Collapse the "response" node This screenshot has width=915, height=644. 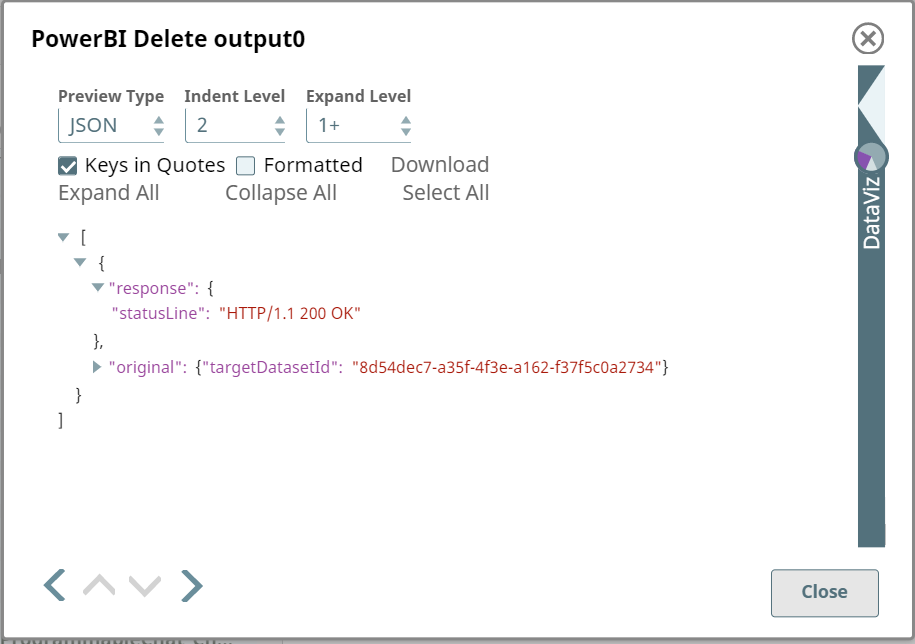(x=98, y=287)
